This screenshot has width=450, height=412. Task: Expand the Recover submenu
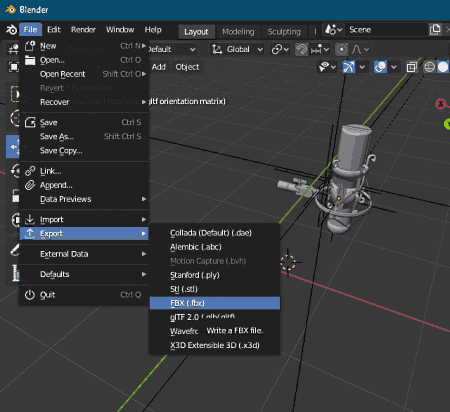(x=84, y=102)
